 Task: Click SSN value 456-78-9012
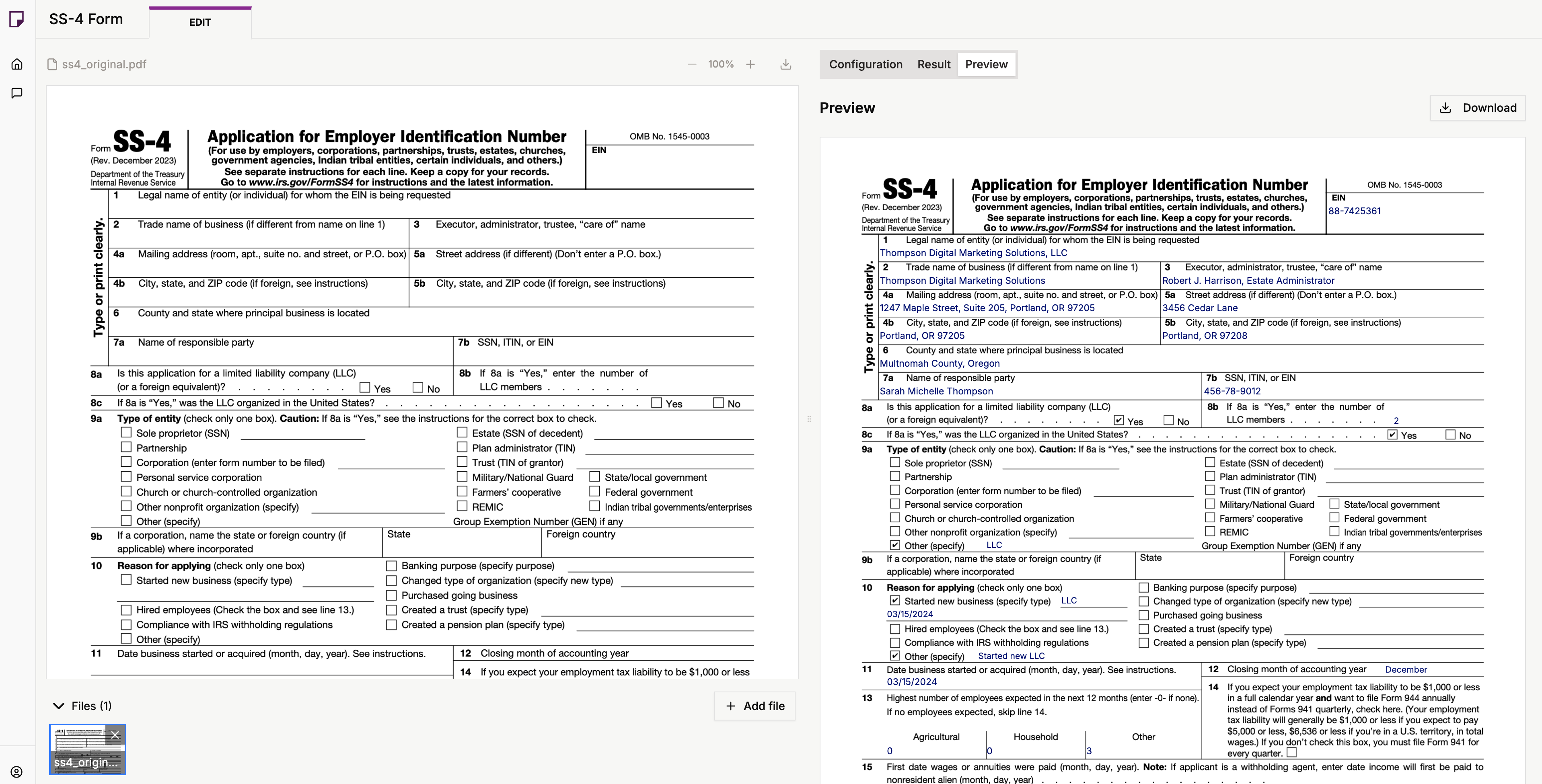1232,392
